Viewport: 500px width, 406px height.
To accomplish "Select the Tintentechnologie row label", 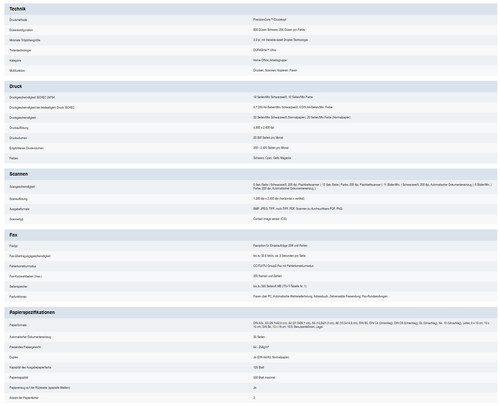I will point(20,50).
